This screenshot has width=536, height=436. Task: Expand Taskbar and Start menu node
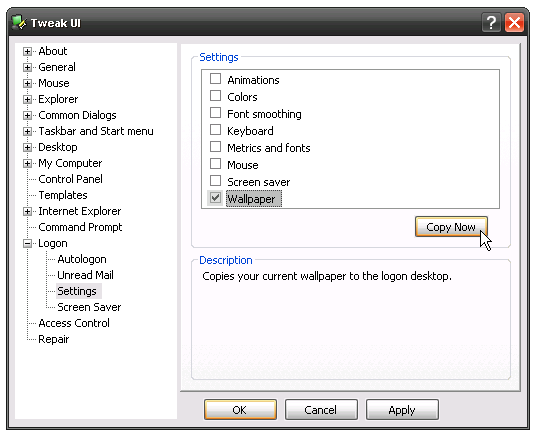27,131
